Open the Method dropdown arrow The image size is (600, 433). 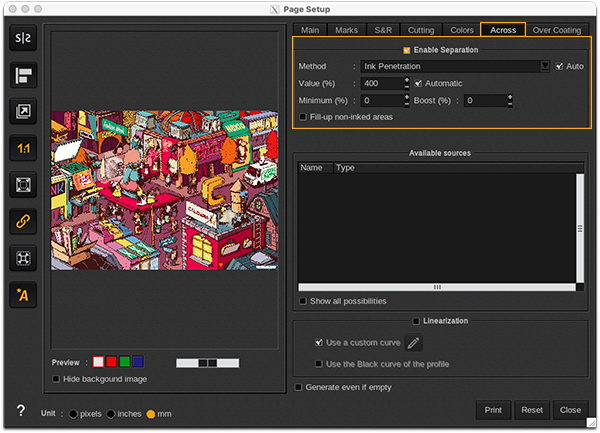point(545,67)
